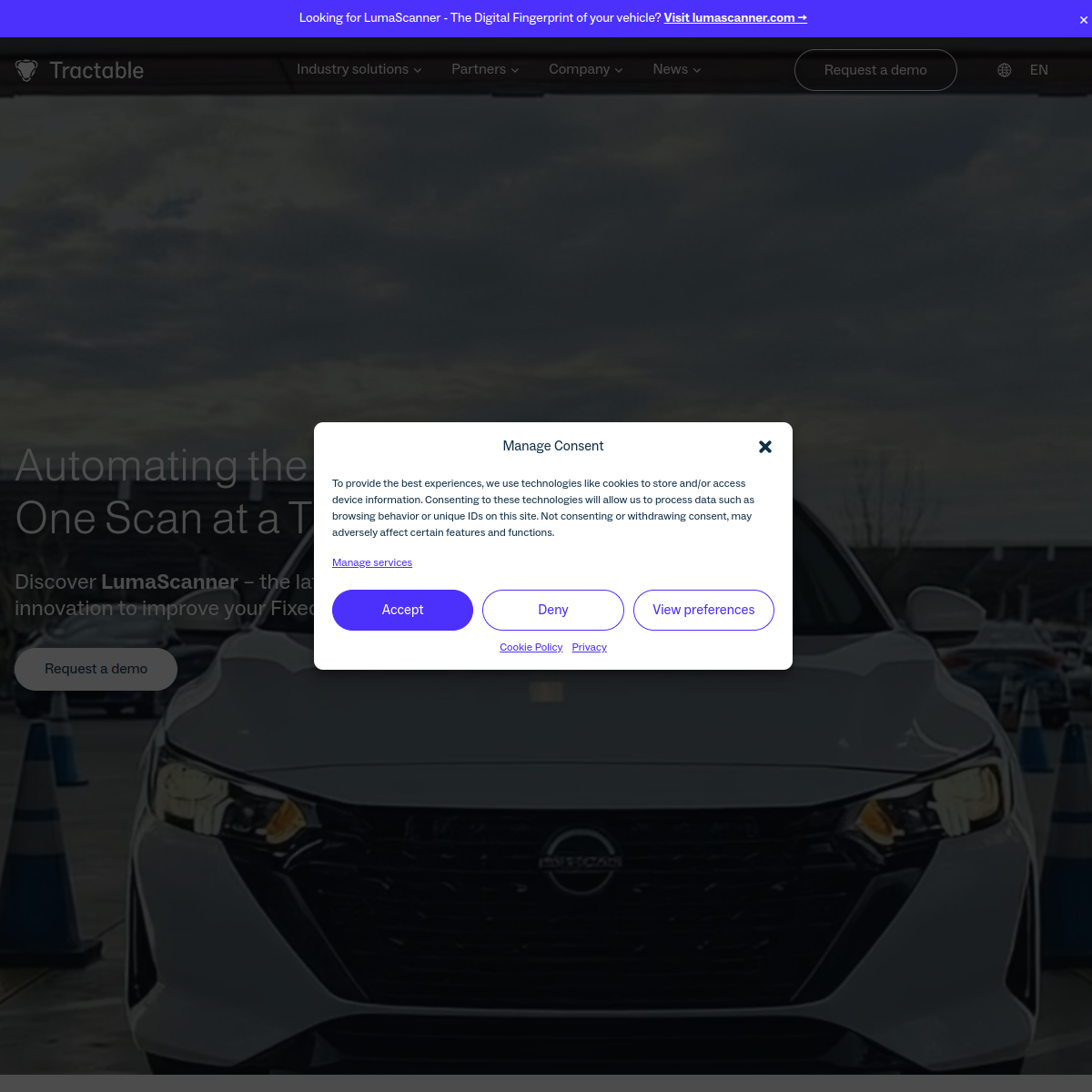Open the Company dropdown
The height and width of the screenshot is (1092, 1092).
pos(586,69)
